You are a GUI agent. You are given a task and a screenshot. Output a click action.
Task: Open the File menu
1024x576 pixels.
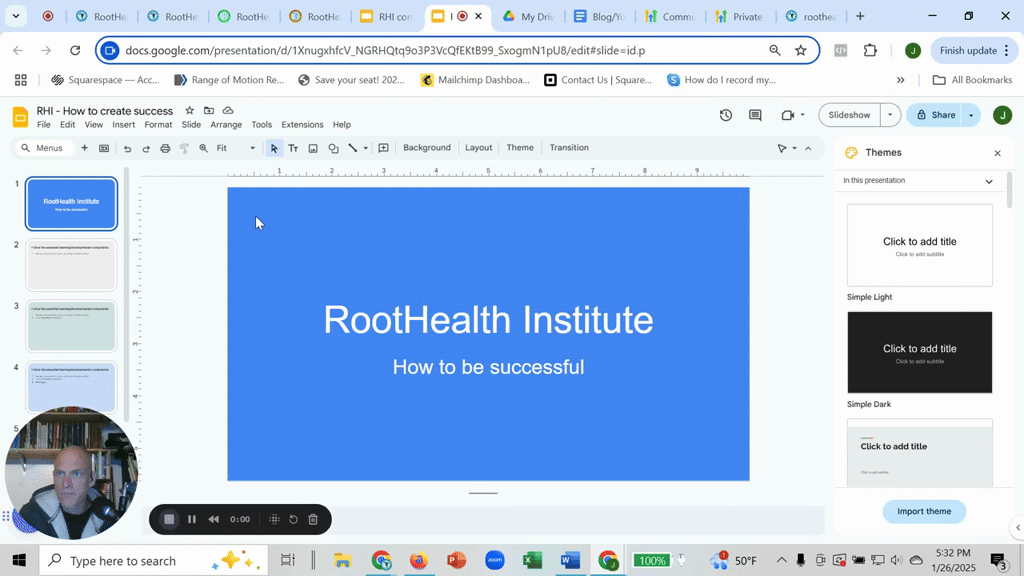point(44,125)
